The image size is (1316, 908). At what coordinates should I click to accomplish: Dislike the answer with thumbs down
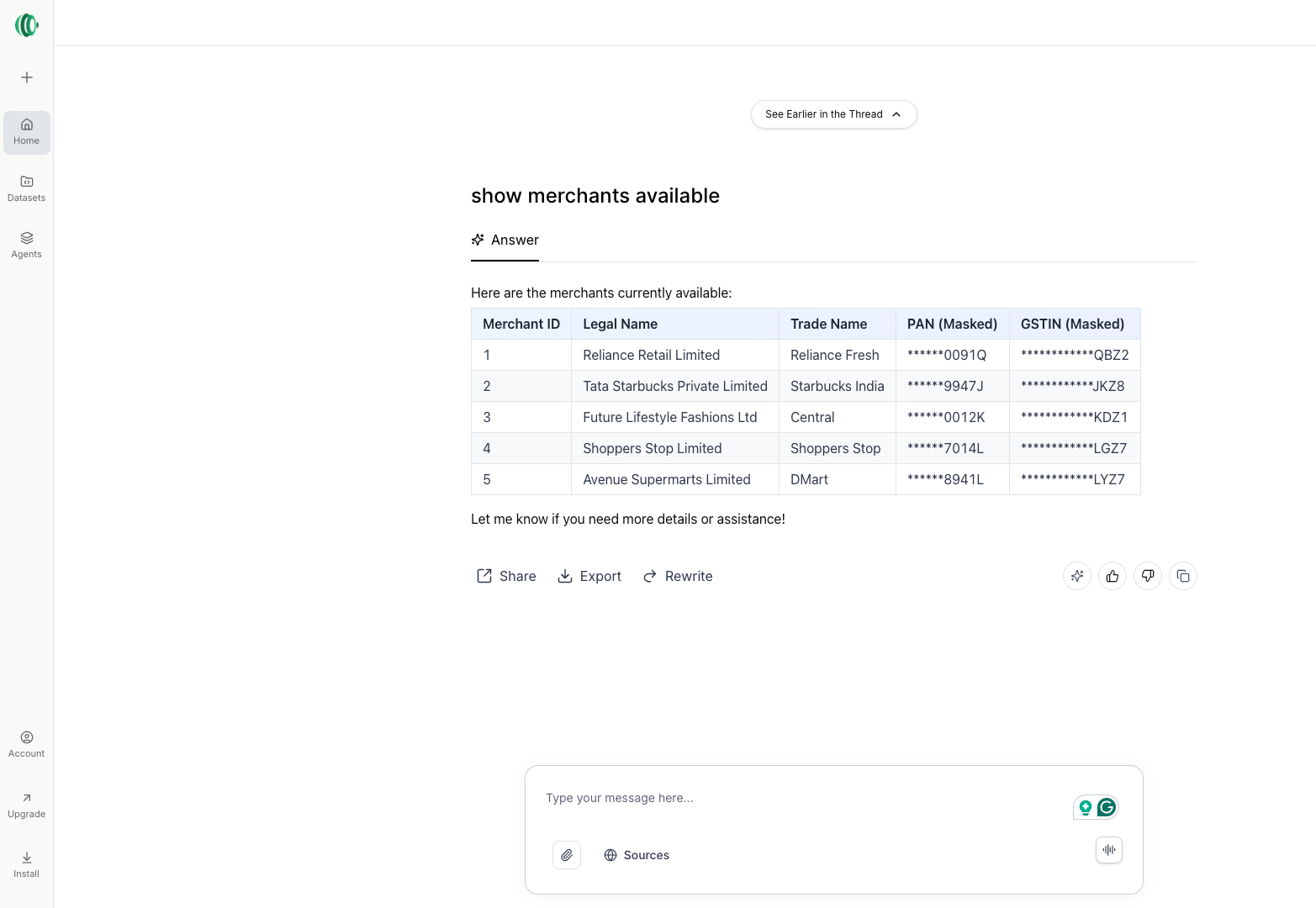pos(1148,576)
